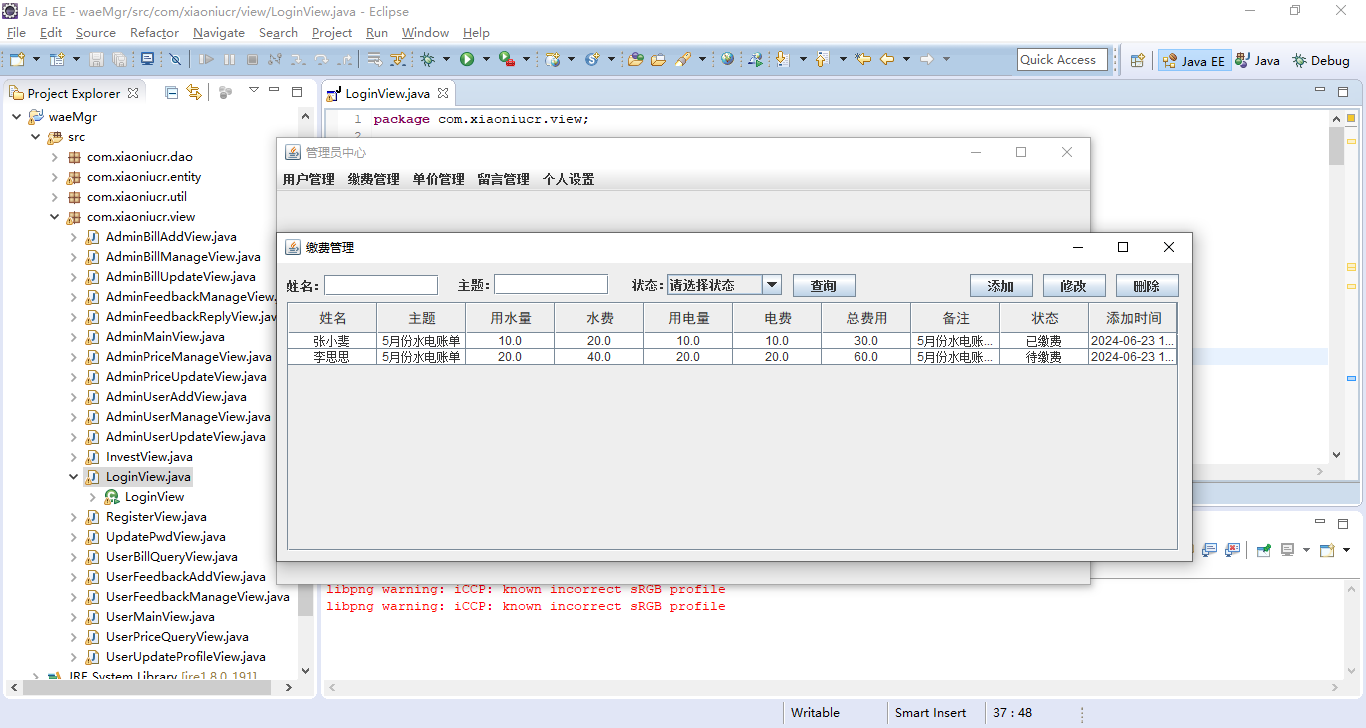Click the editor vertical scrollbar thumb
The height and width of the screenshot is (728, 1366).
click(x=1337, y=146)
